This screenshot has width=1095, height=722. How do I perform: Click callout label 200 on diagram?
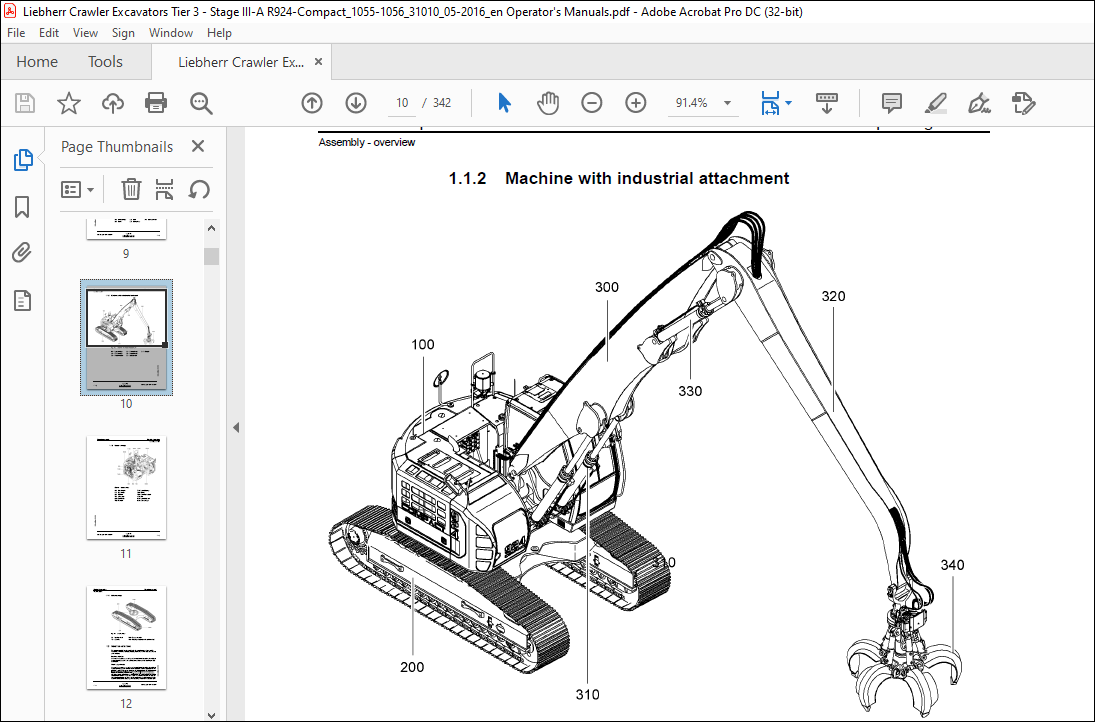pos(412,667)
